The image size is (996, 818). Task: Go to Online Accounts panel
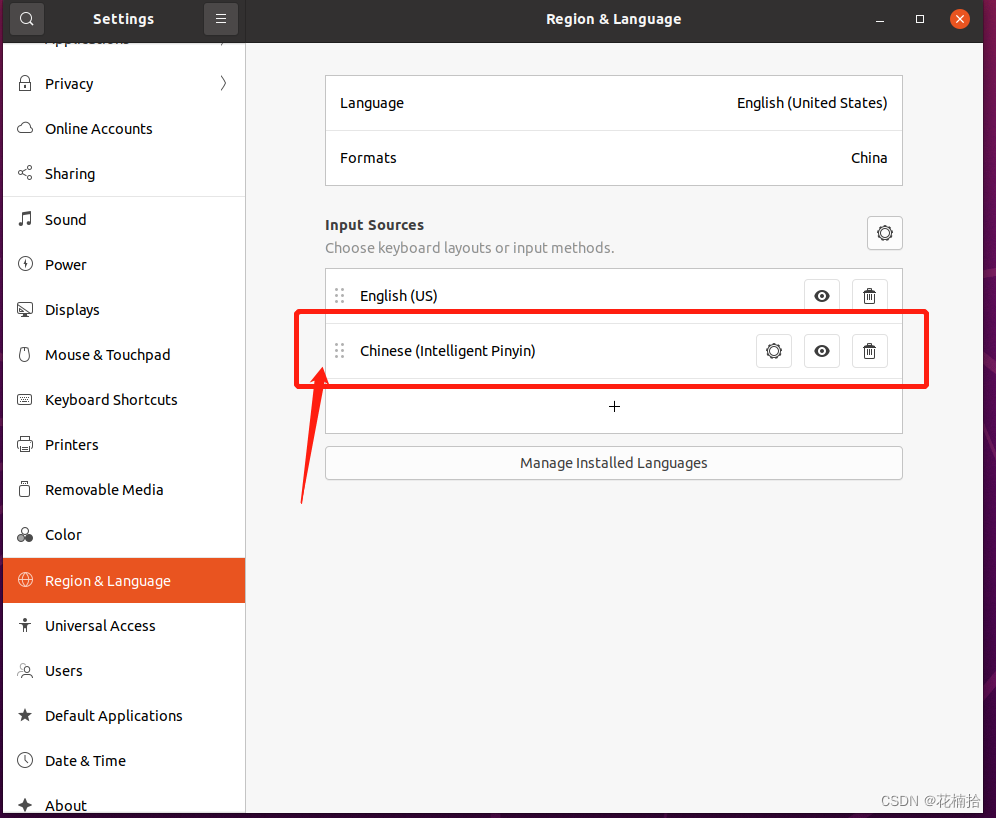tap(124, 129)
